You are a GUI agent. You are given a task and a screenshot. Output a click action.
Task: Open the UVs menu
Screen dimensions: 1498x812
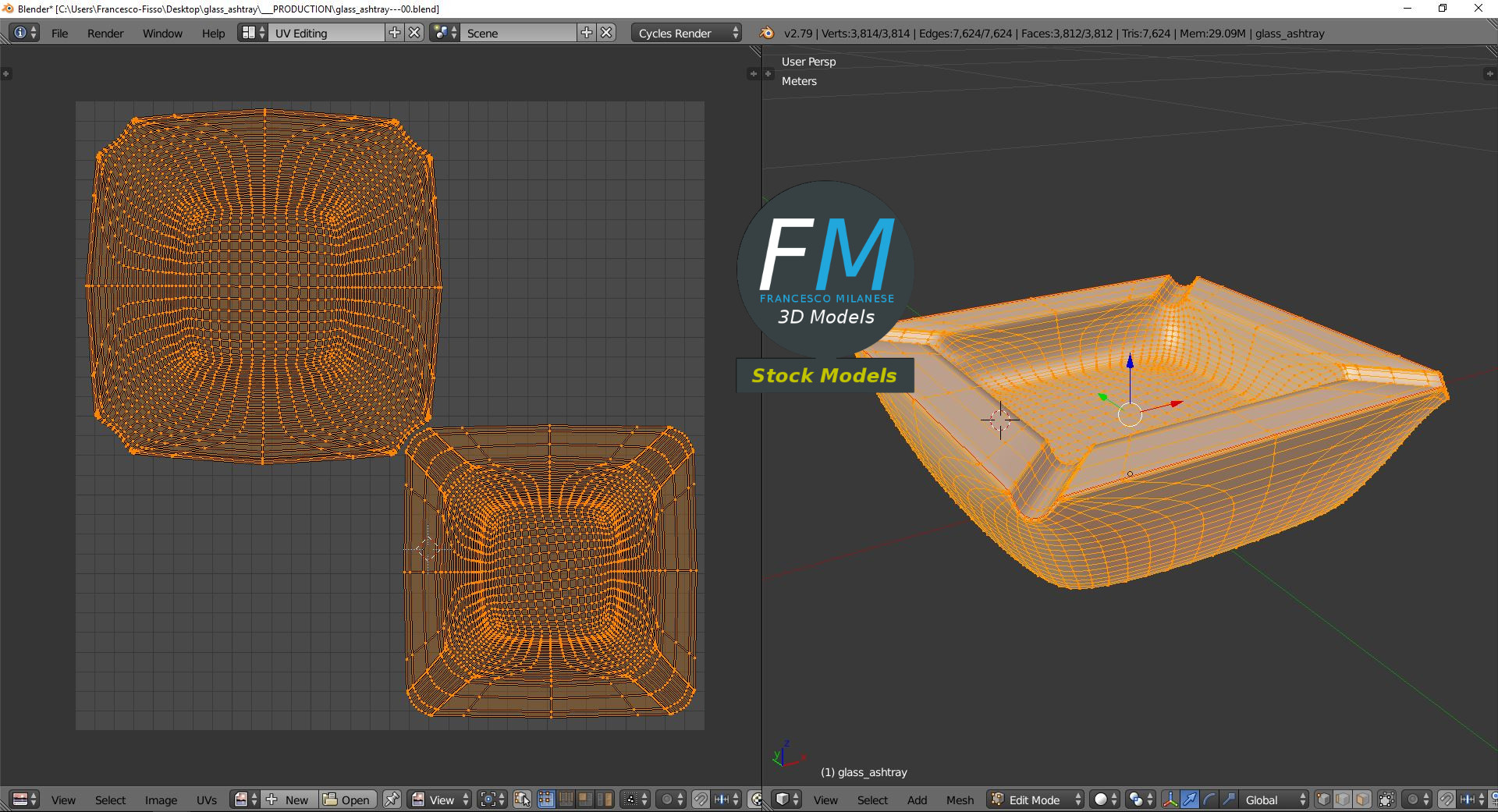click(207, 800)
